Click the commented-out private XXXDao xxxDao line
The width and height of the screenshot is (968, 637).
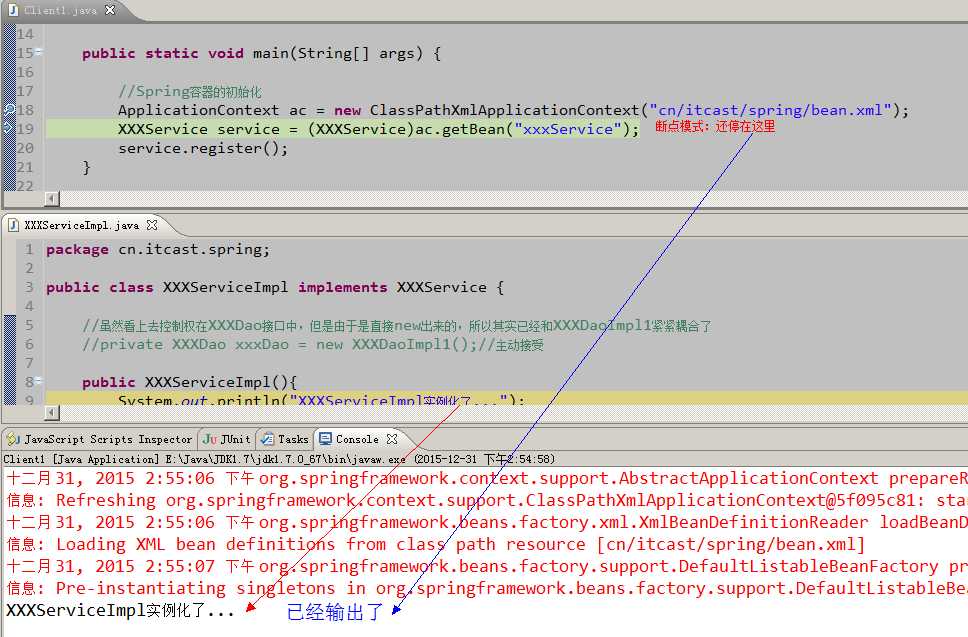click(312, 344)
